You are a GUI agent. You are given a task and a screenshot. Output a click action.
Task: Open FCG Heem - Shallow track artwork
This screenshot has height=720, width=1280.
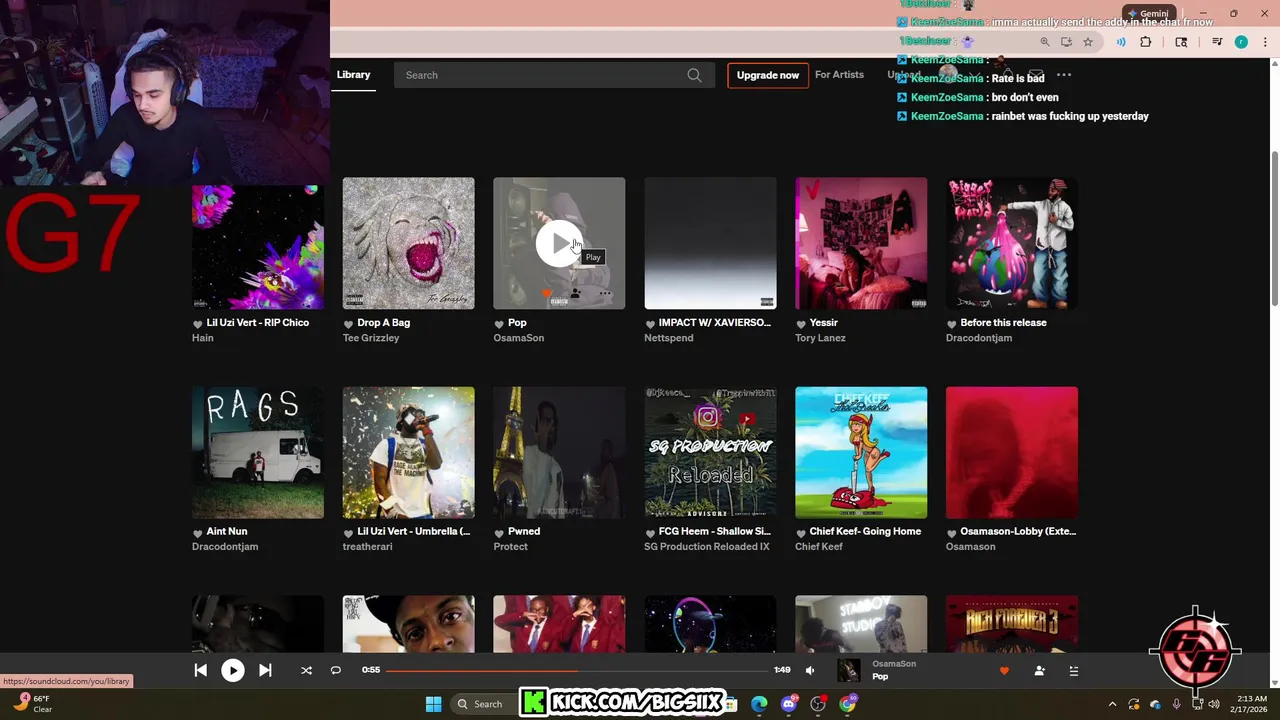(710, 453)
